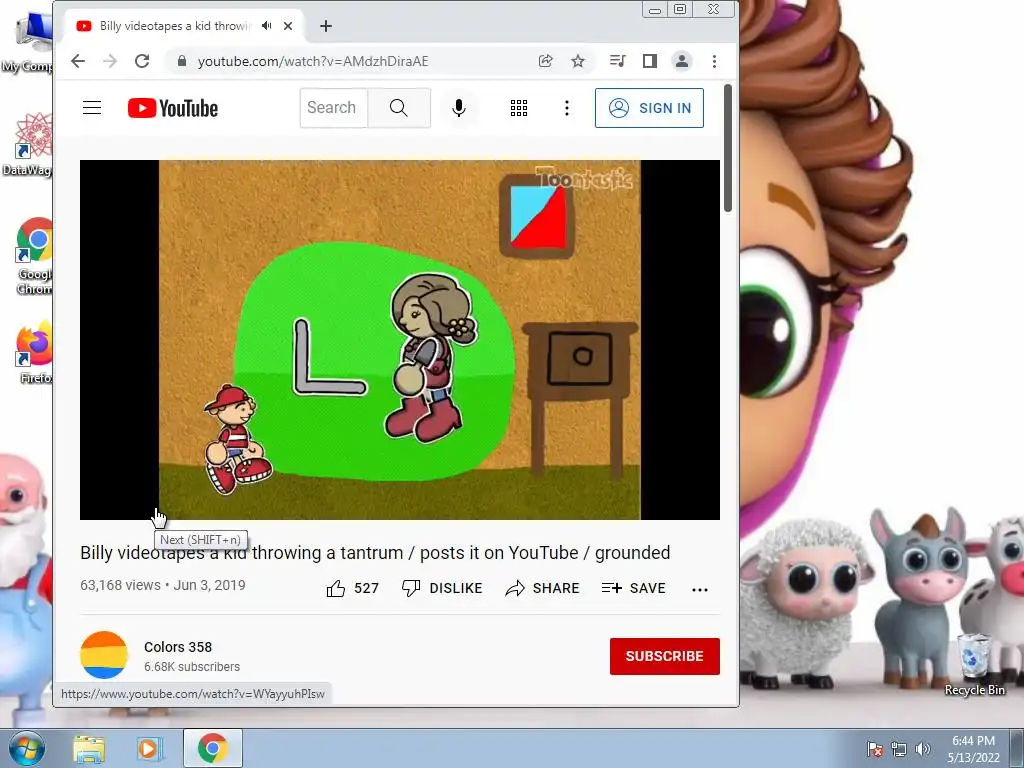
Task: Click the magnifier search button
Action: point(399,108)
